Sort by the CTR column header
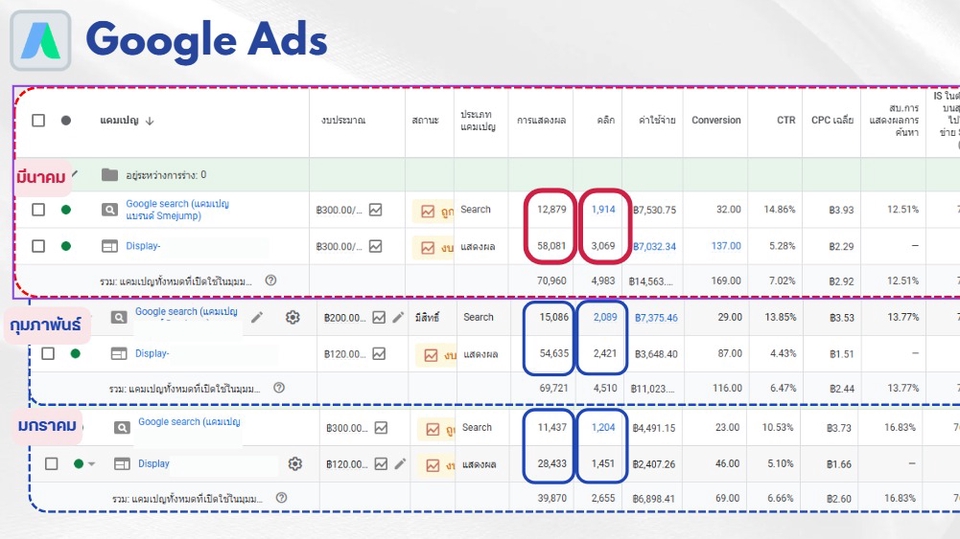The width and height of the screenshot is (960, 539). [x=786, y=120]
